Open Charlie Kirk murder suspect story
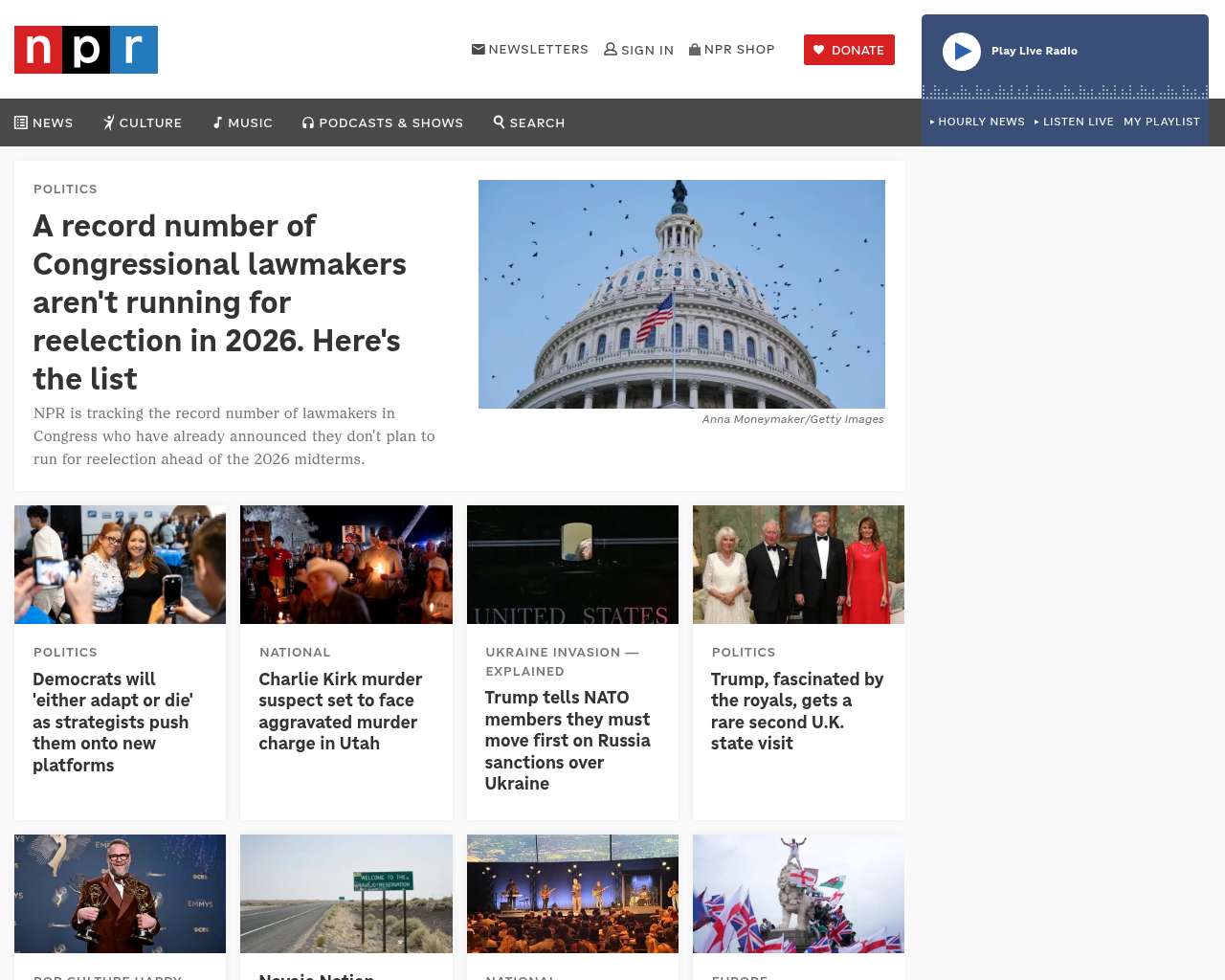This screenshot has width=1225, height=980. coord(341,711)
